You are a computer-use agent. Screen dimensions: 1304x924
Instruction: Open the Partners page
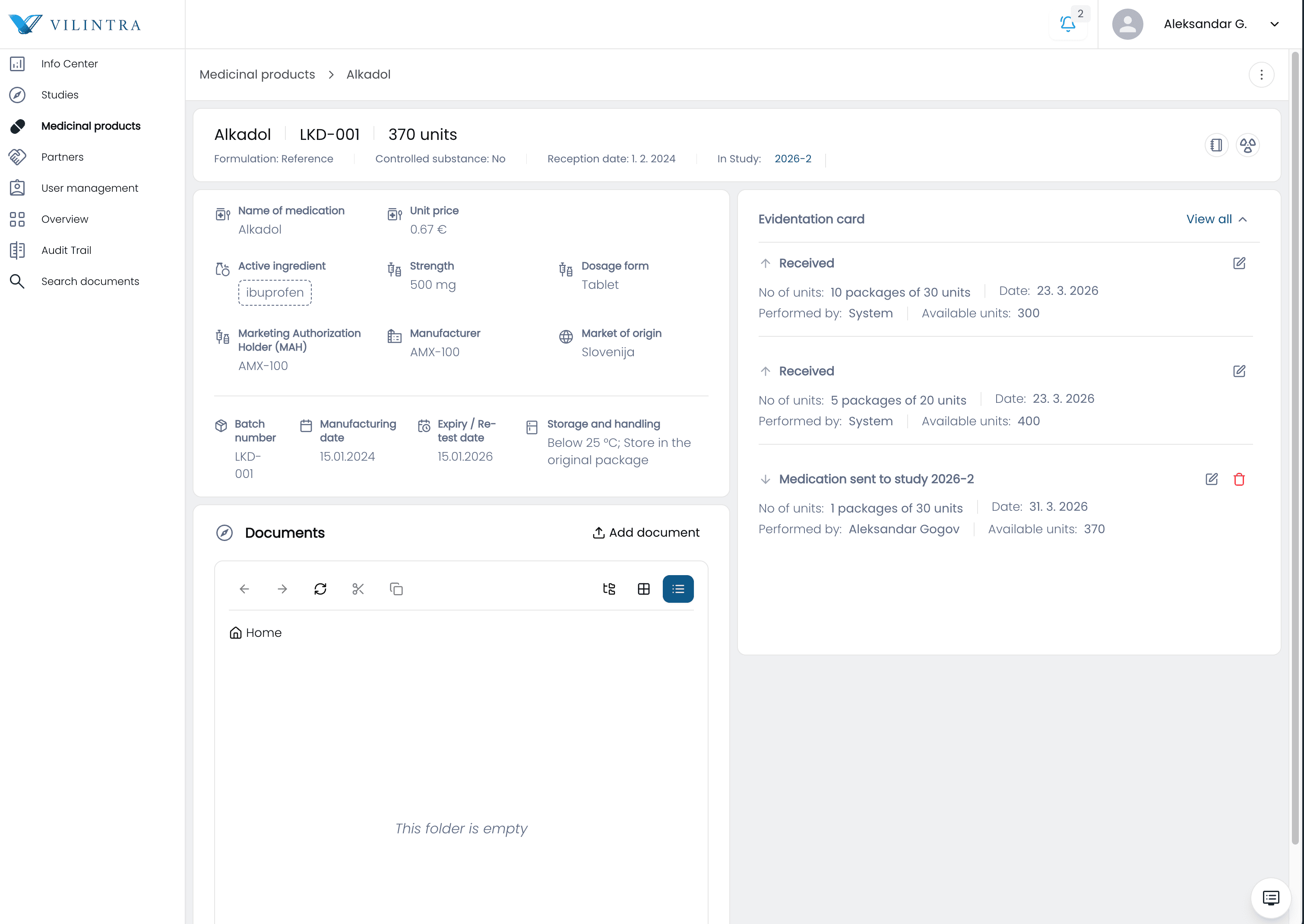pyautogui.click(x=62, y=157)
